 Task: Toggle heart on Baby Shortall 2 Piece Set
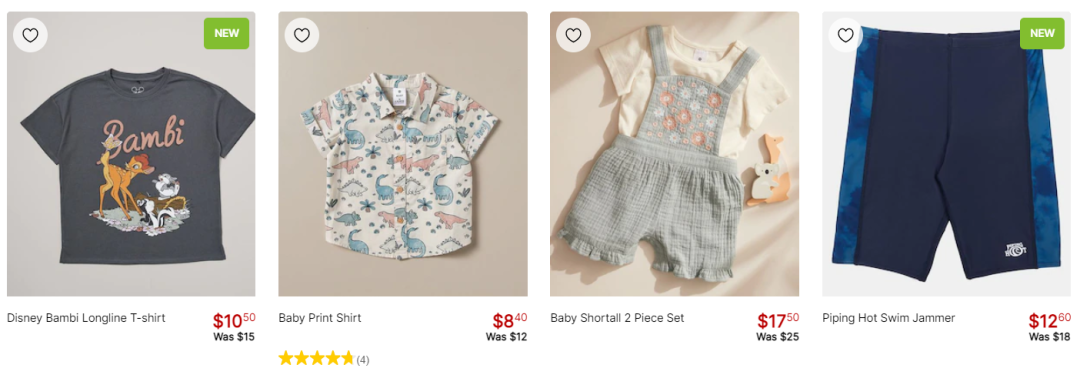[x=574, y=35]
